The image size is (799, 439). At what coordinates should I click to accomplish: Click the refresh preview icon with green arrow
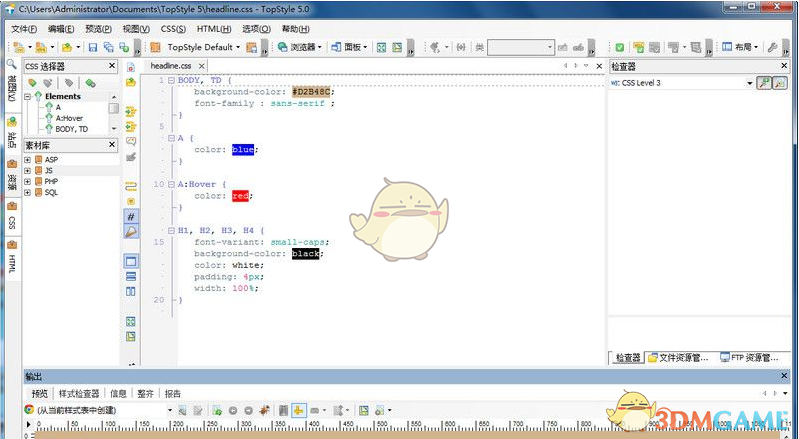point(217,410)
